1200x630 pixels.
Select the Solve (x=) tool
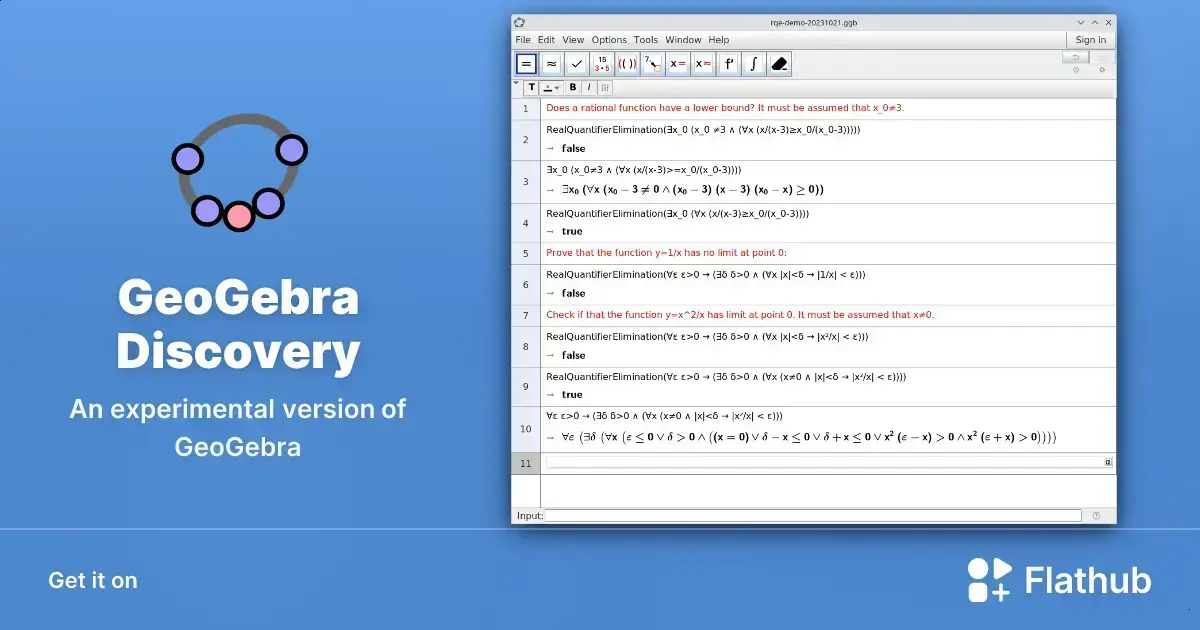click(x=678, y=64)
